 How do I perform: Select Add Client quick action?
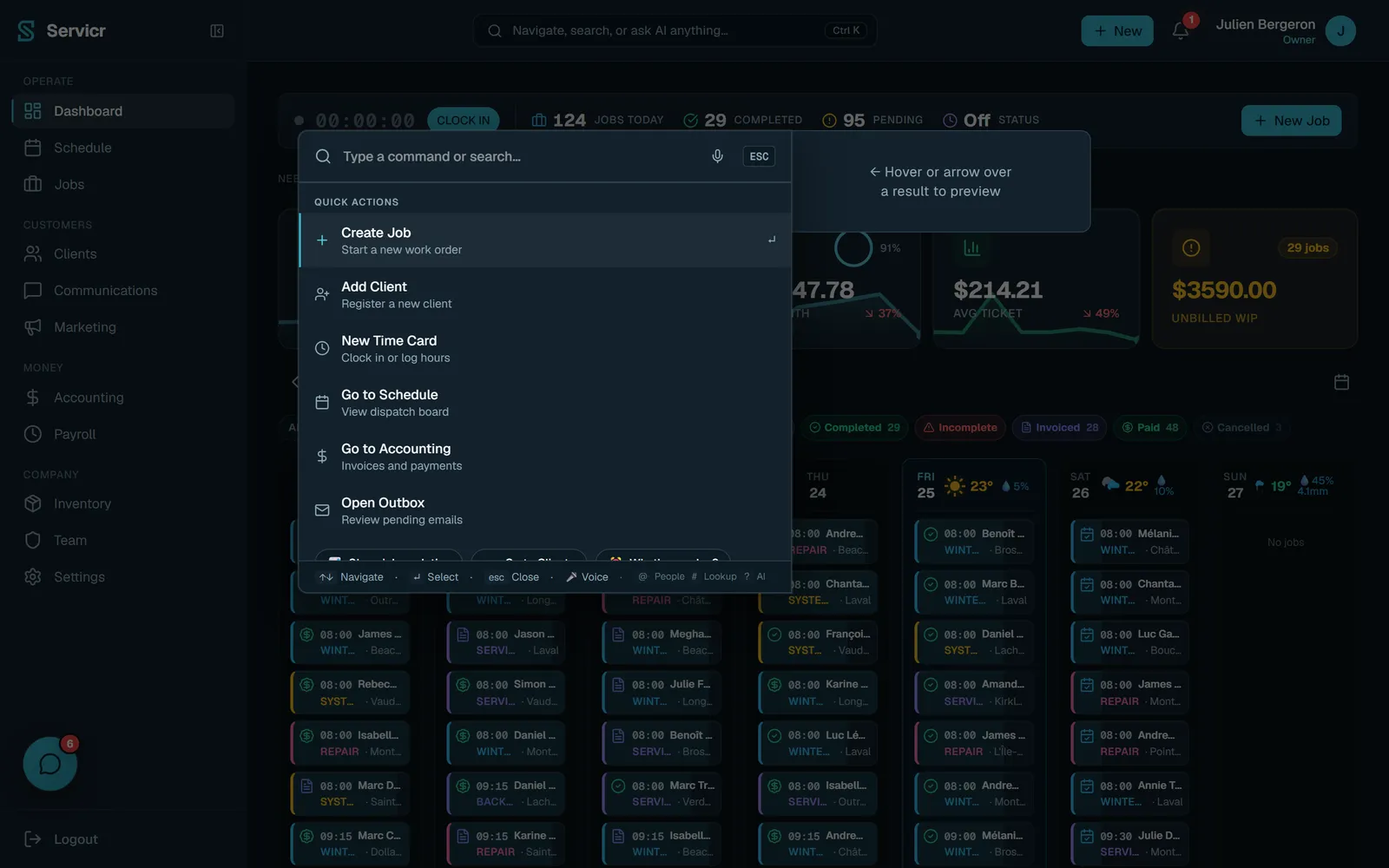[x=545, y=294]
